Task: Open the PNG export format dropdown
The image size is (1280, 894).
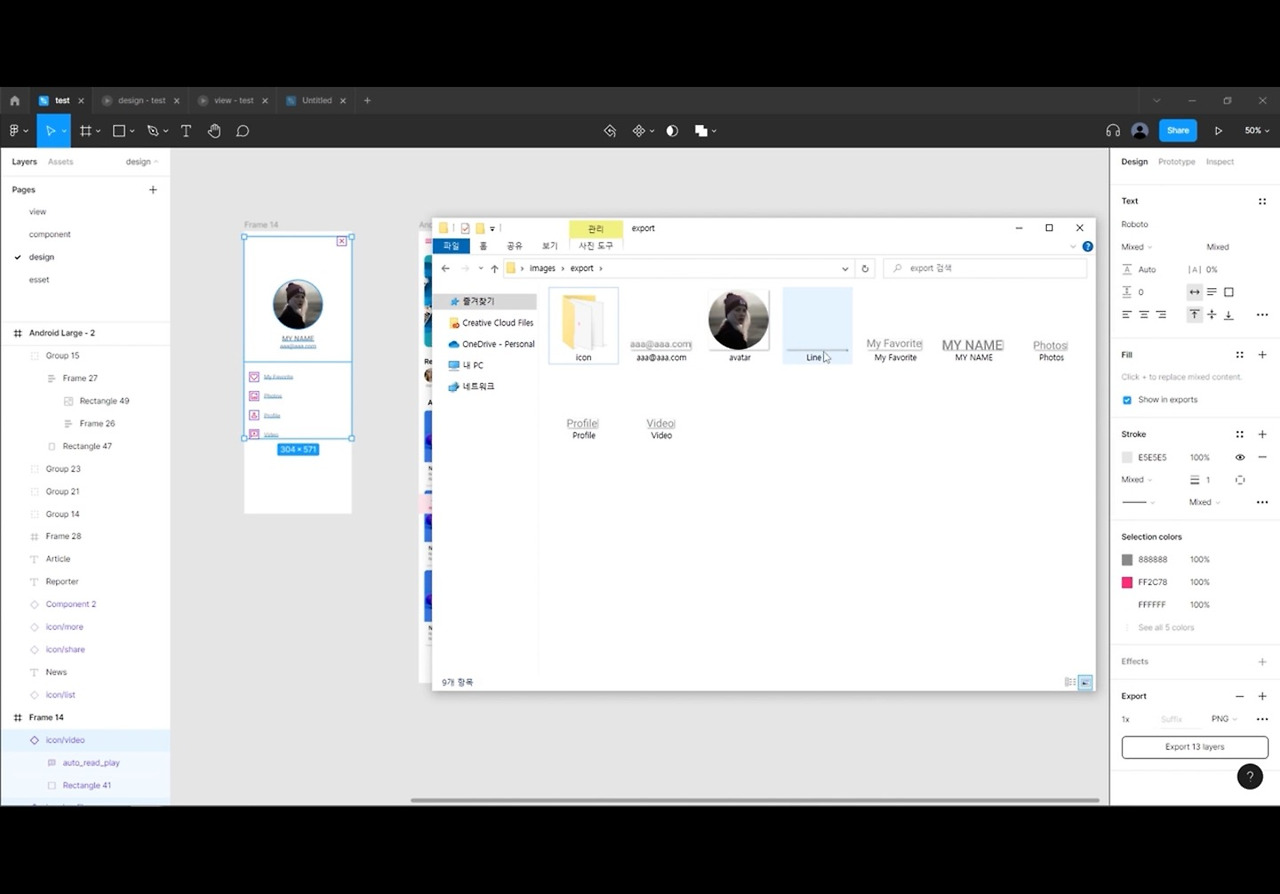Action: [x=1223, y=719]
